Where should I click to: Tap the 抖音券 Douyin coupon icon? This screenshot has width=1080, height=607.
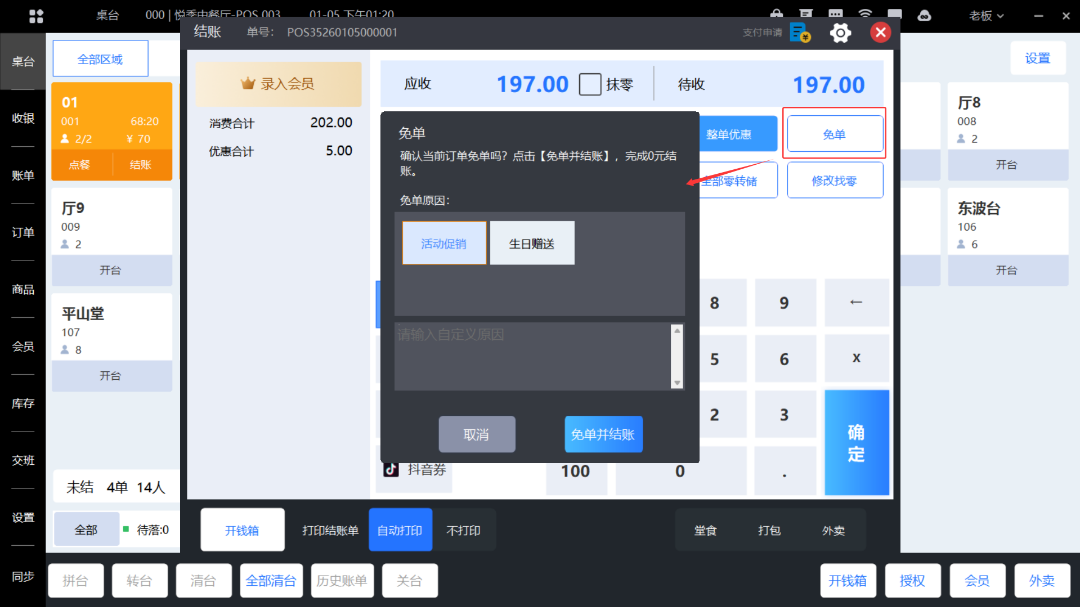(x=392, y=470)
